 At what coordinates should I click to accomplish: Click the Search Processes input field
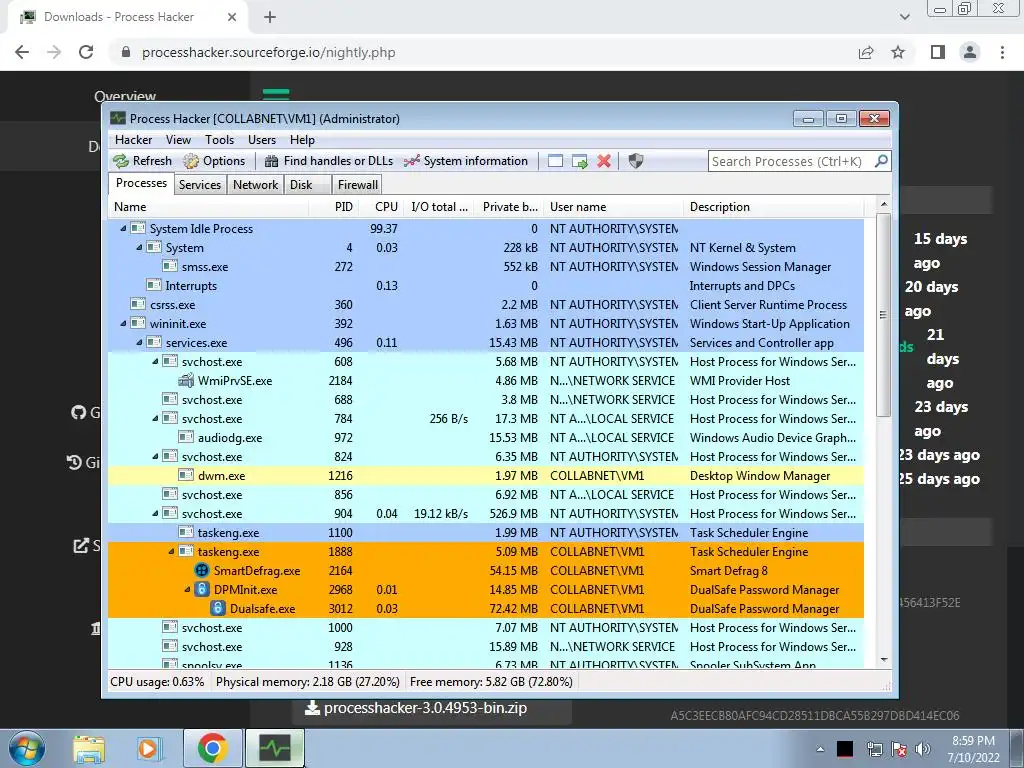(790, 161)
